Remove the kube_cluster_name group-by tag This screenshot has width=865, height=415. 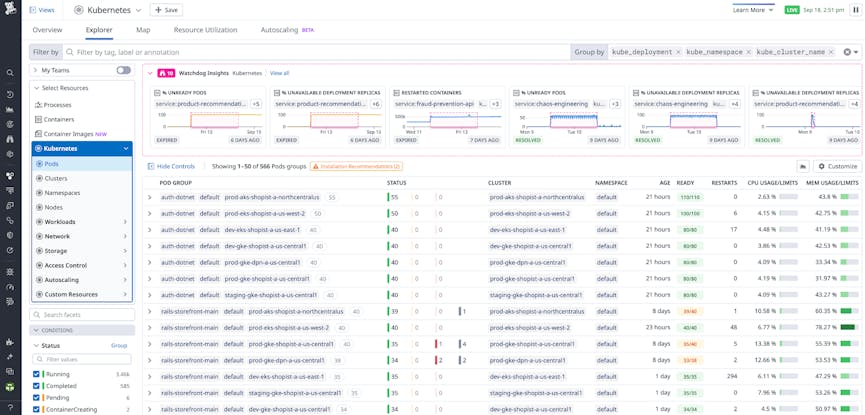[831, 52]
